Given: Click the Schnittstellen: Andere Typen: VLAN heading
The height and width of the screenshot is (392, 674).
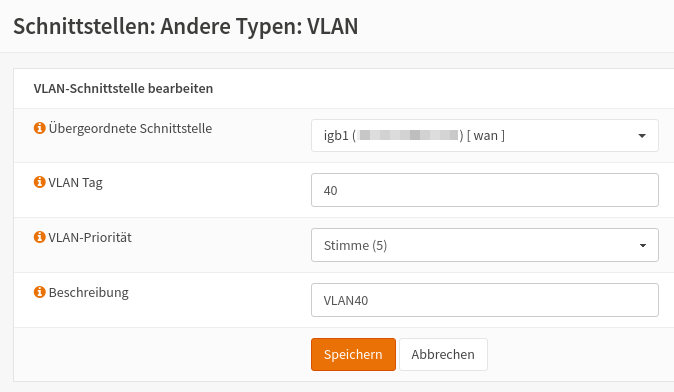Looking at the screenshot, I should point(186,26).
